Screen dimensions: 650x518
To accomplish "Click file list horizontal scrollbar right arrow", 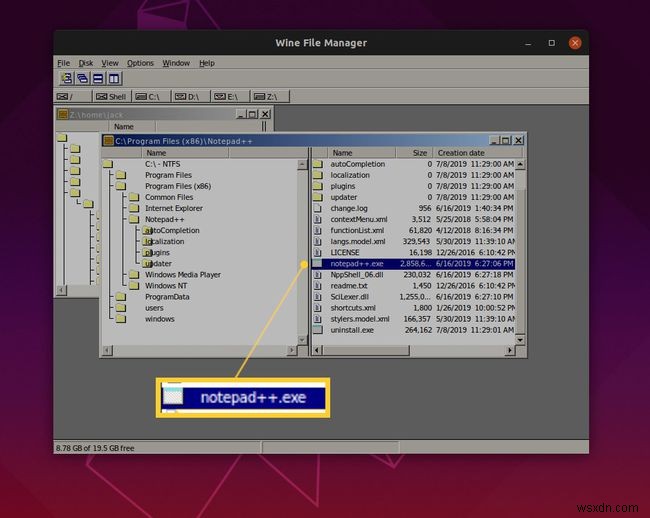I will (x=510, y=350).
